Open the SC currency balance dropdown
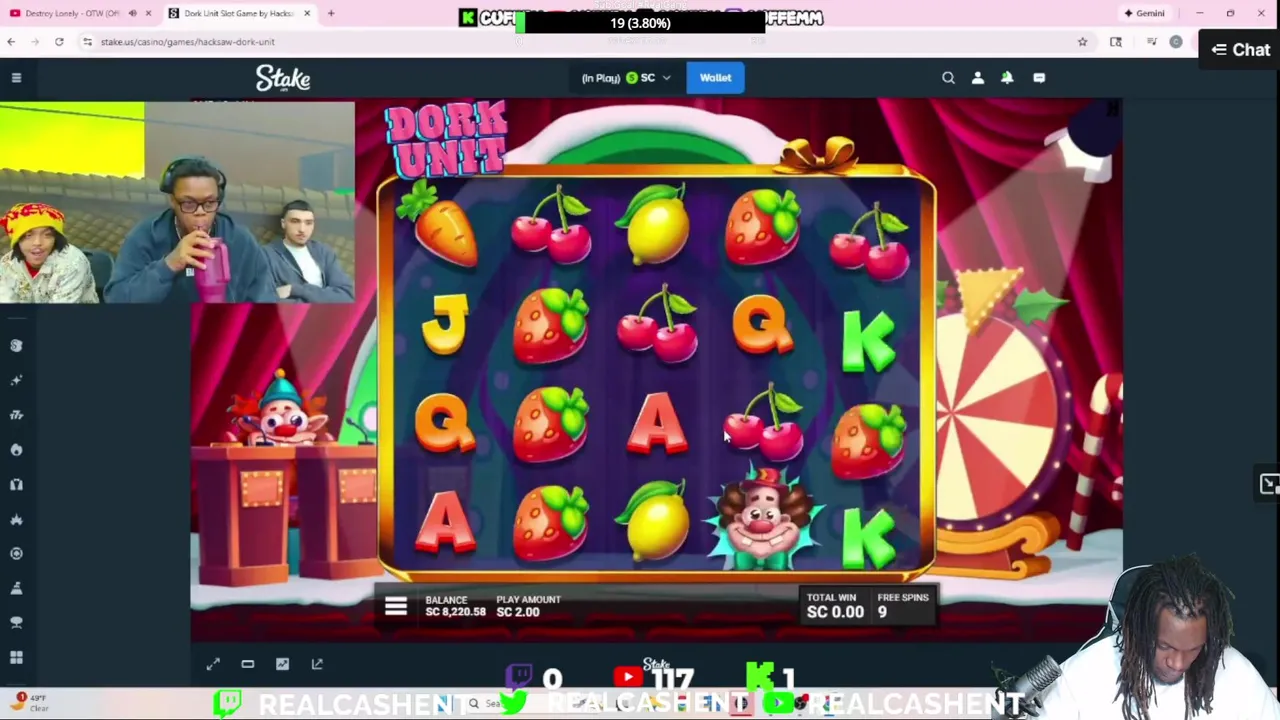1280x720 pixels. tap(626, 78)
